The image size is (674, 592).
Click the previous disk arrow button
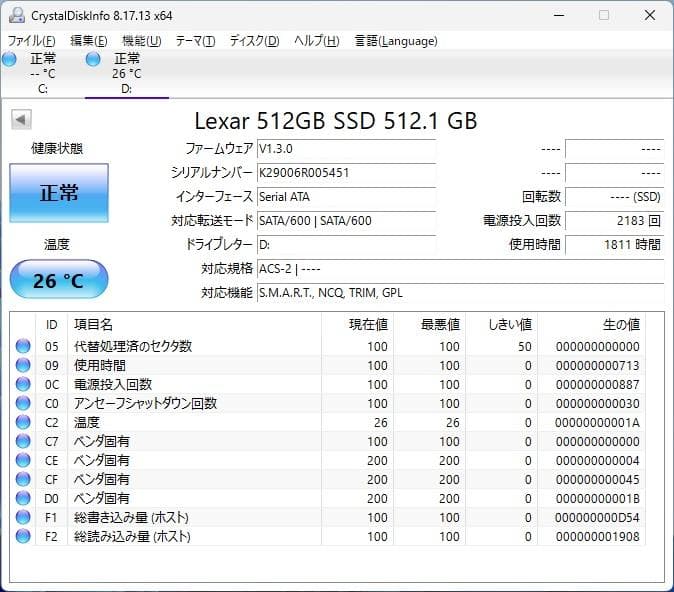(21, 120)
